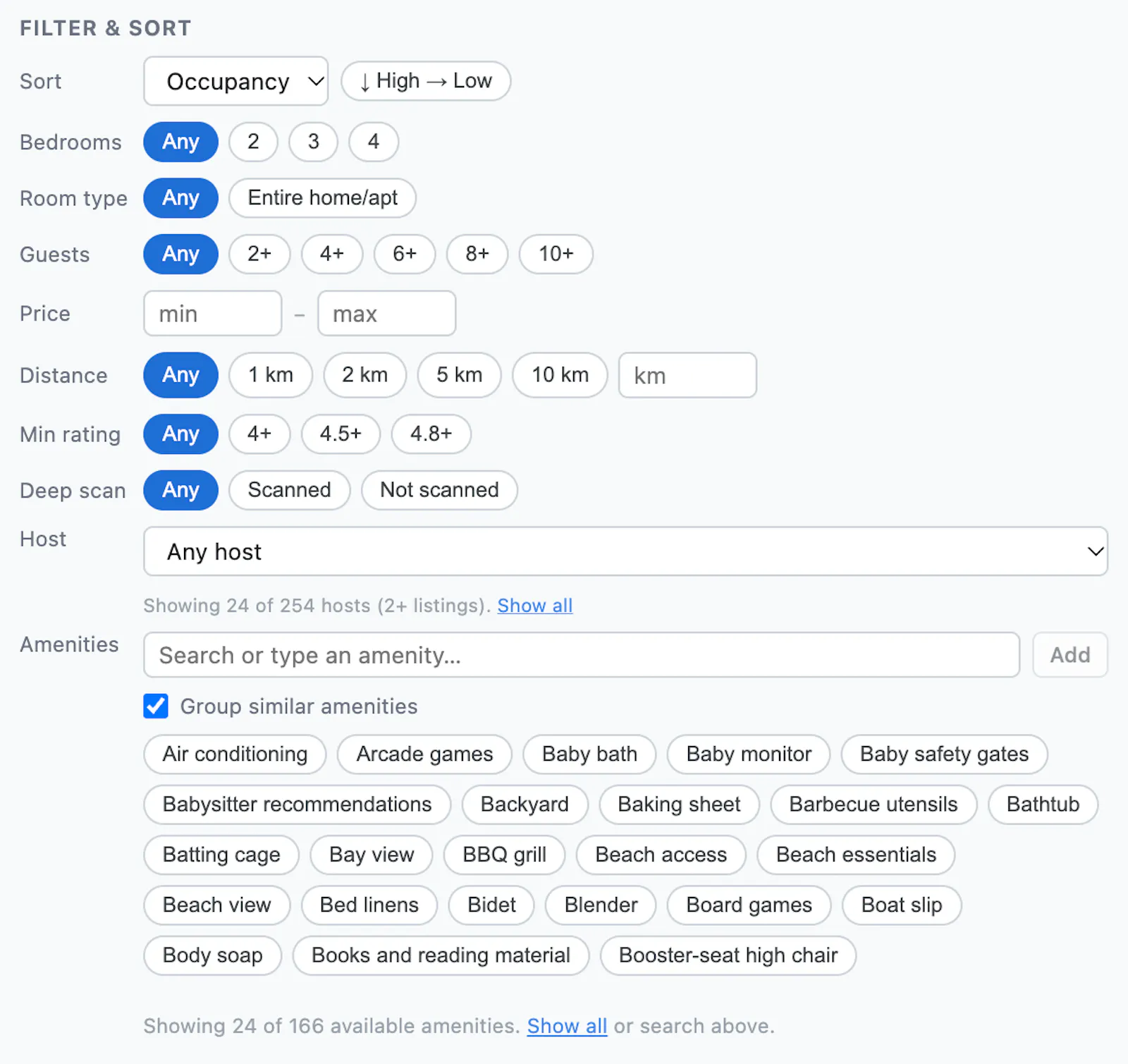Select the Blender amenity
1128x1064 pixels.
pos(601,905)
